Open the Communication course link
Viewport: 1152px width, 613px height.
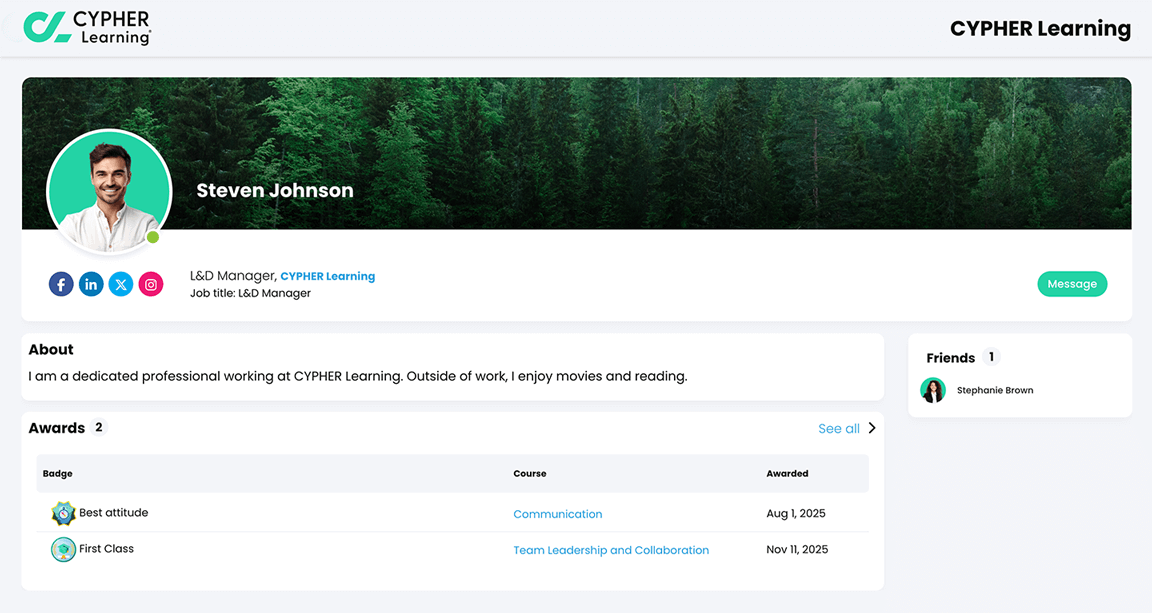point(558,513)
